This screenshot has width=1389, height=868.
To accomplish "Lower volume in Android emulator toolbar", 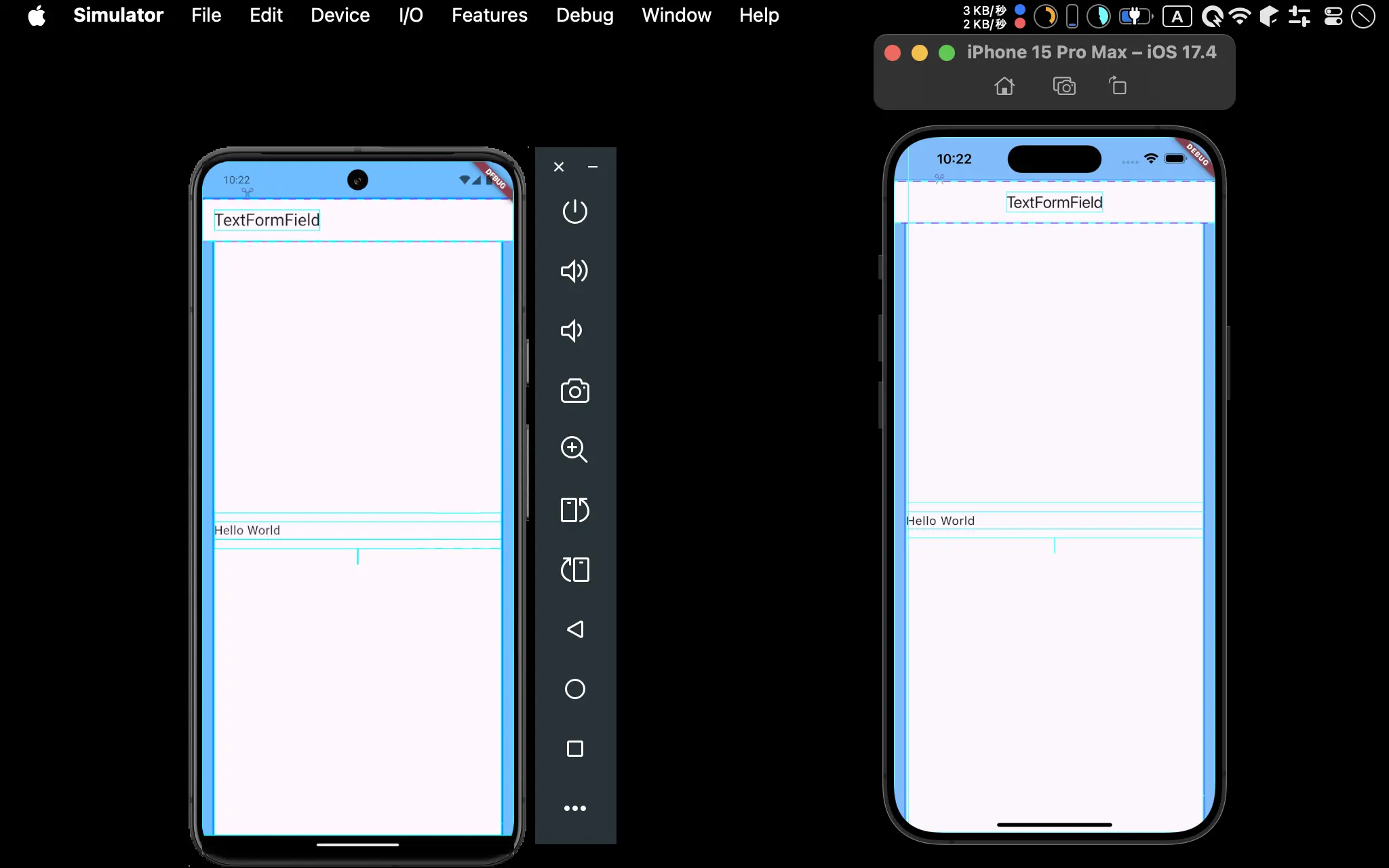I will pos(572,330).
